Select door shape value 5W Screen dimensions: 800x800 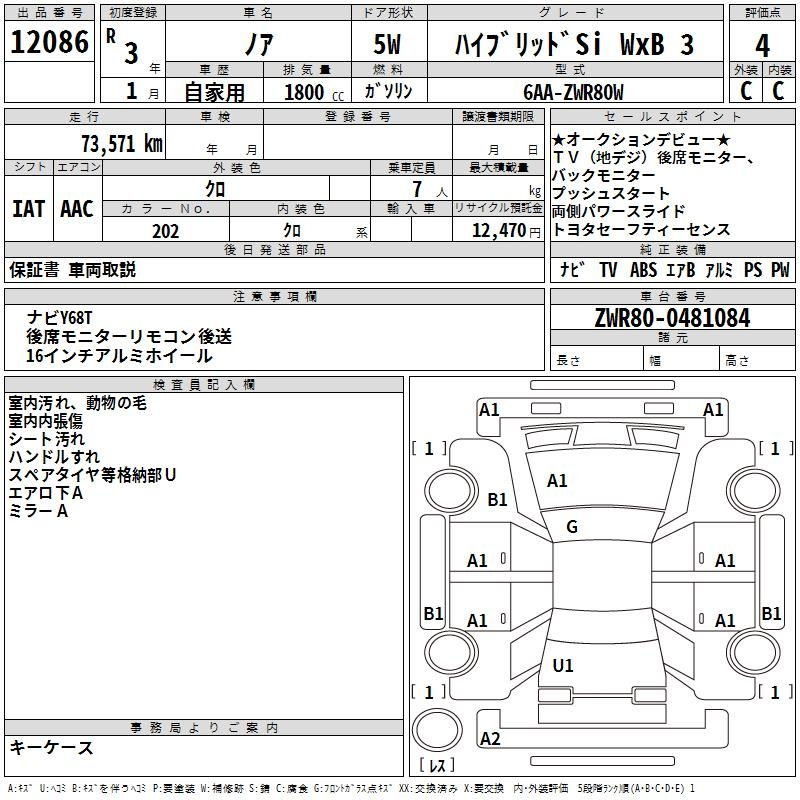point(387,44)
